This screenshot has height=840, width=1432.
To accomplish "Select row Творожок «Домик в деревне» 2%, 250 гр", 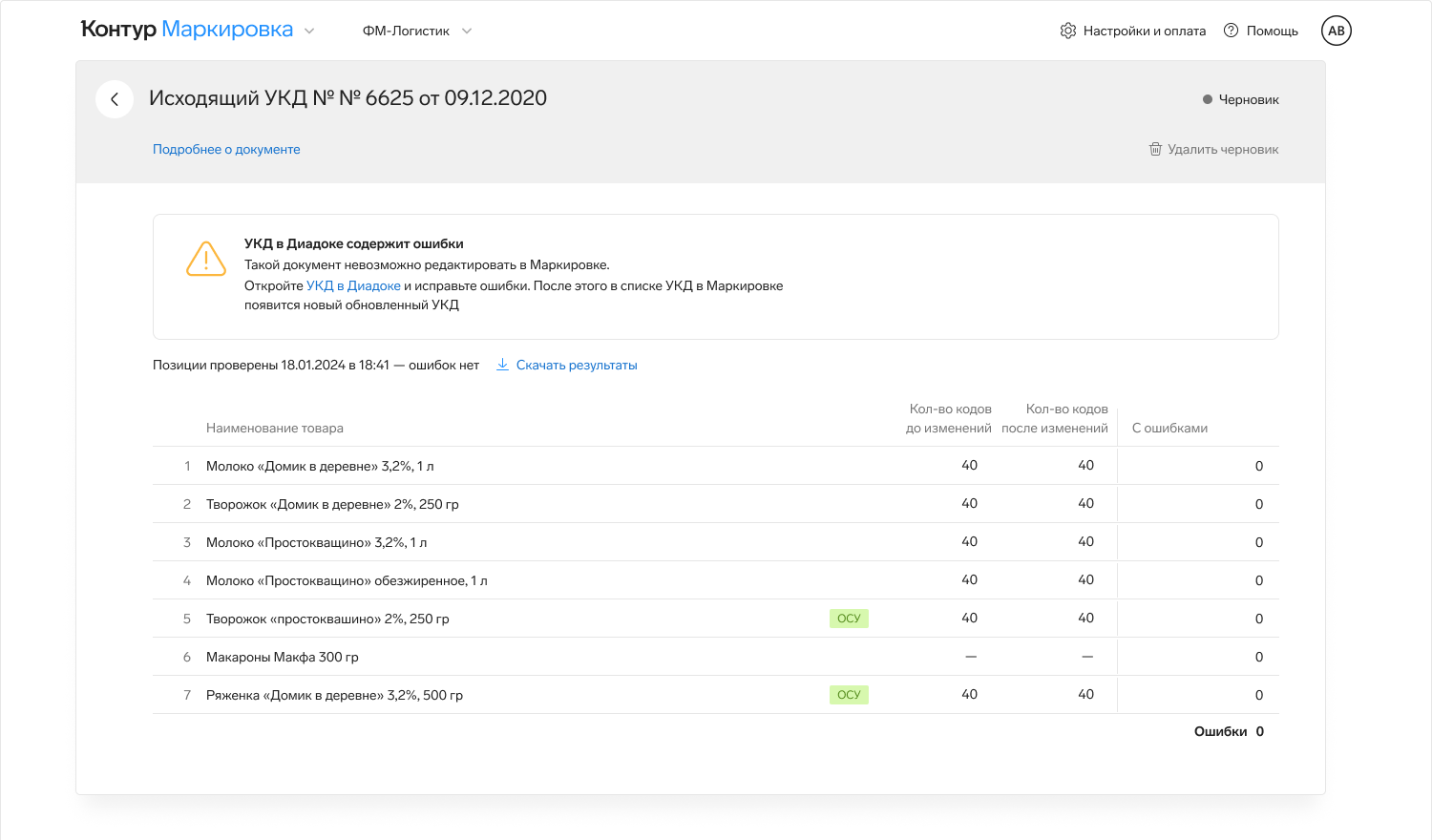I will tap(715, 504).
